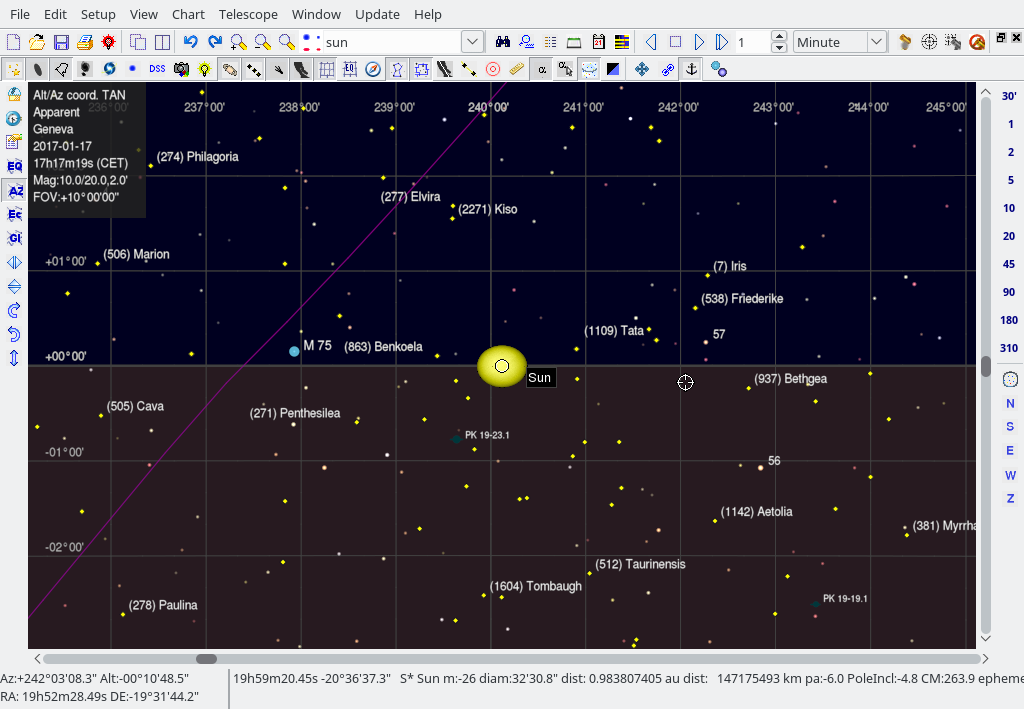Screen dimensions: 1024x709
Task: Create a new chart with the toolbar icon
Action: (13, 42)
